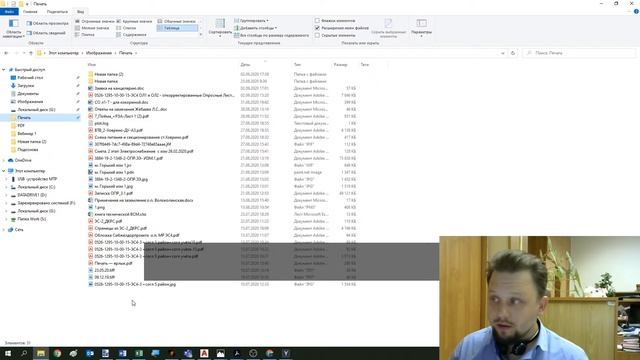The width and height of the screenshot is (640, 360).
Task: Select the file plot.log
Action: point(101,123)
